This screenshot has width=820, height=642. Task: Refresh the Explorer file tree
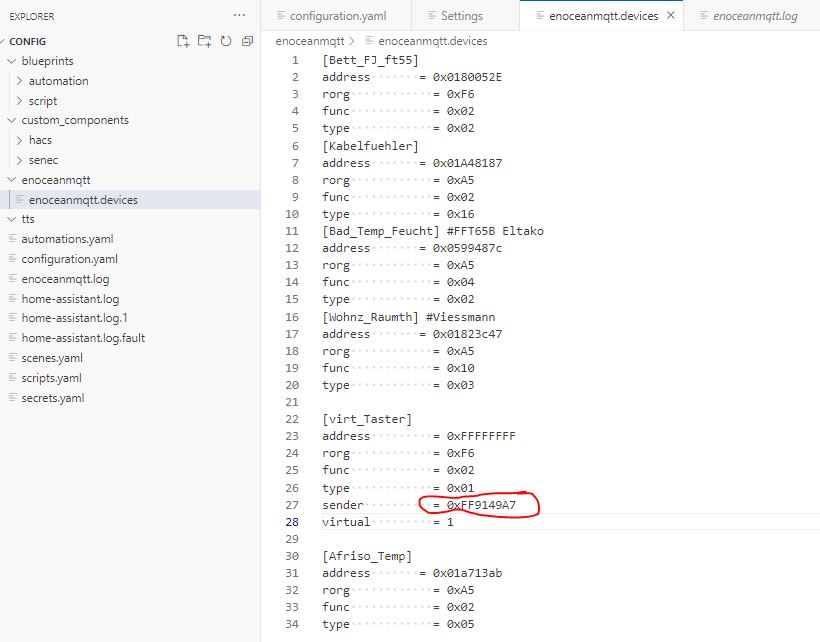(x=226, y=41)
